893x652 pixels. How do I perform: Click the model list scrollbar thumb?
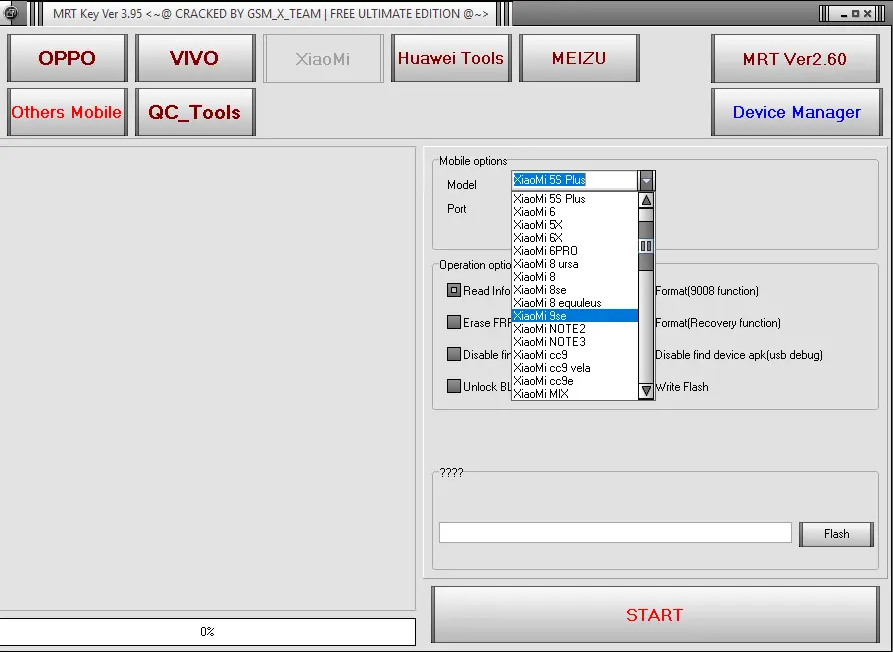pyautogui.click(x=646, y=246)
